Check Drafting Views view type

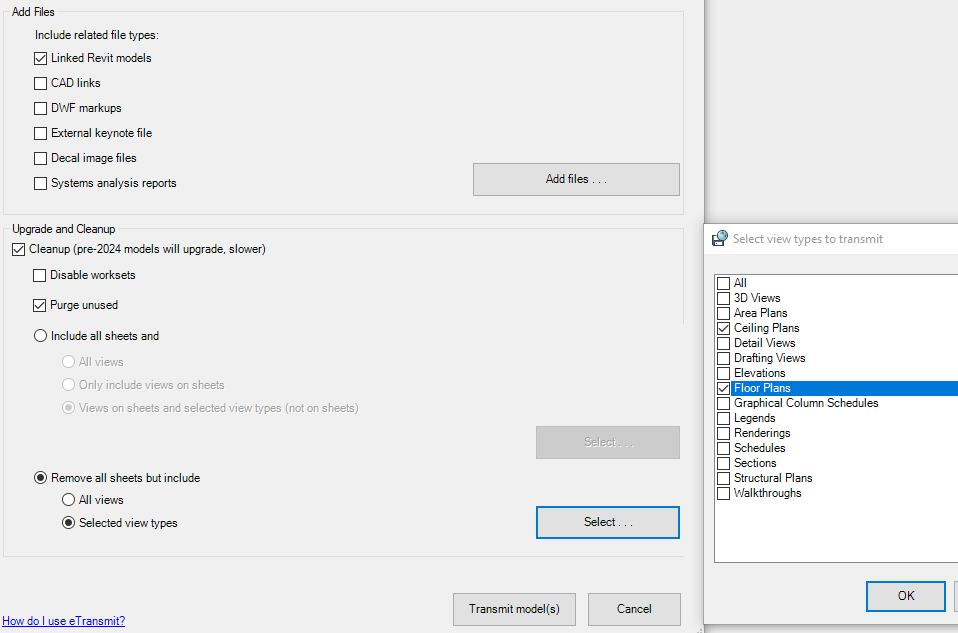[x=723, y=358]
